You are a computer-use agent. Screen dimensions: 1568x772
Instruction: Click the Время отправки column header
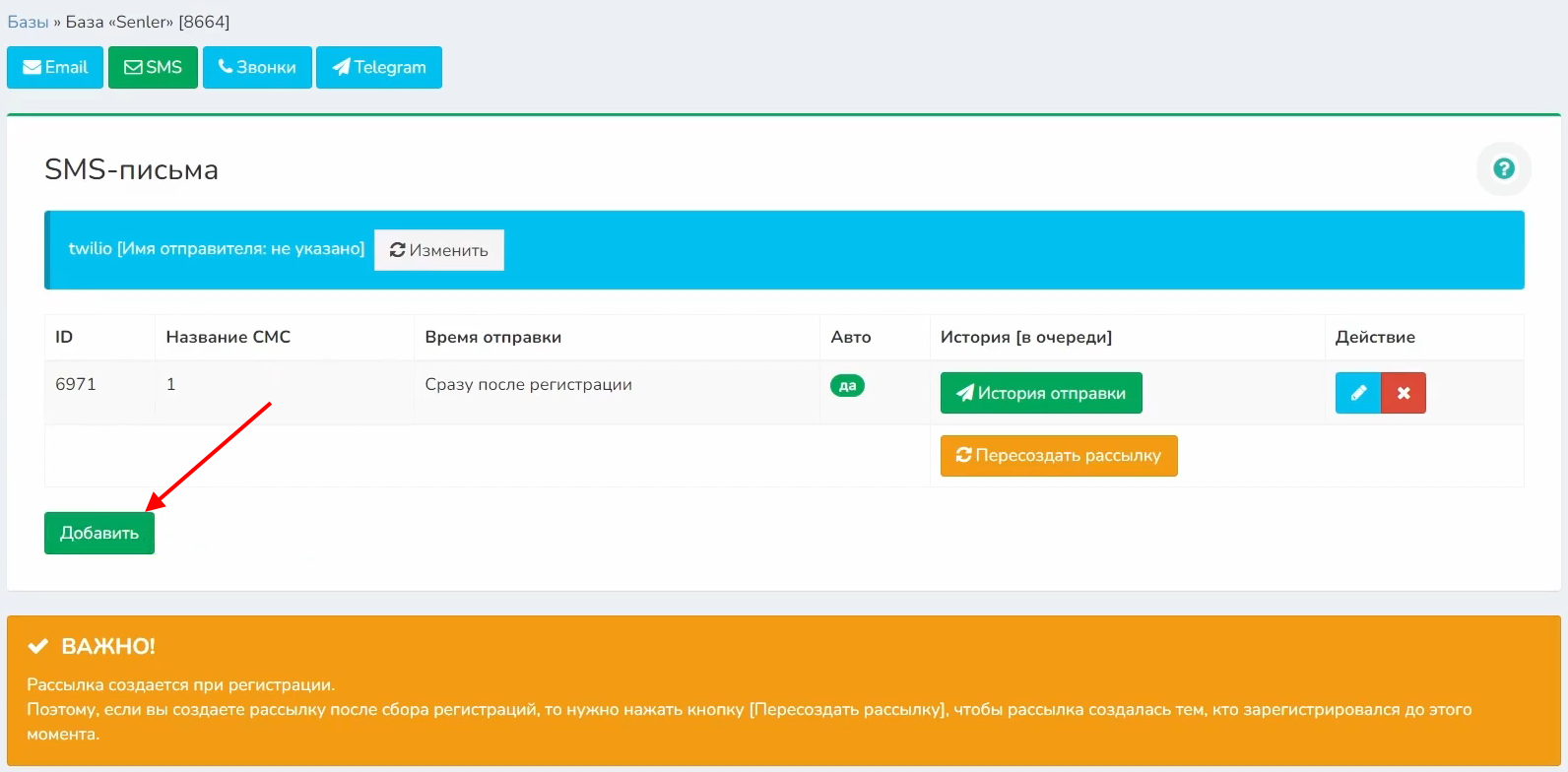(x=492, y=337)
